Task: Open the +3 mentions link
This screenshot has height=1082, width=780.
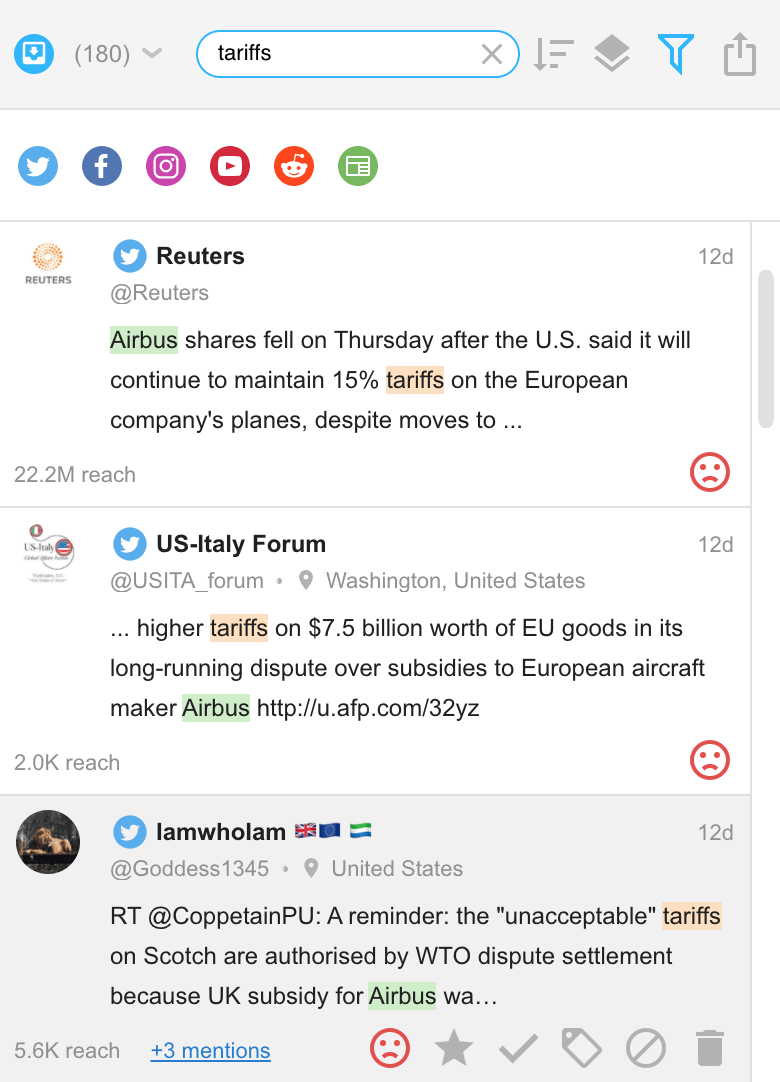Action: tap(211, 1050)
